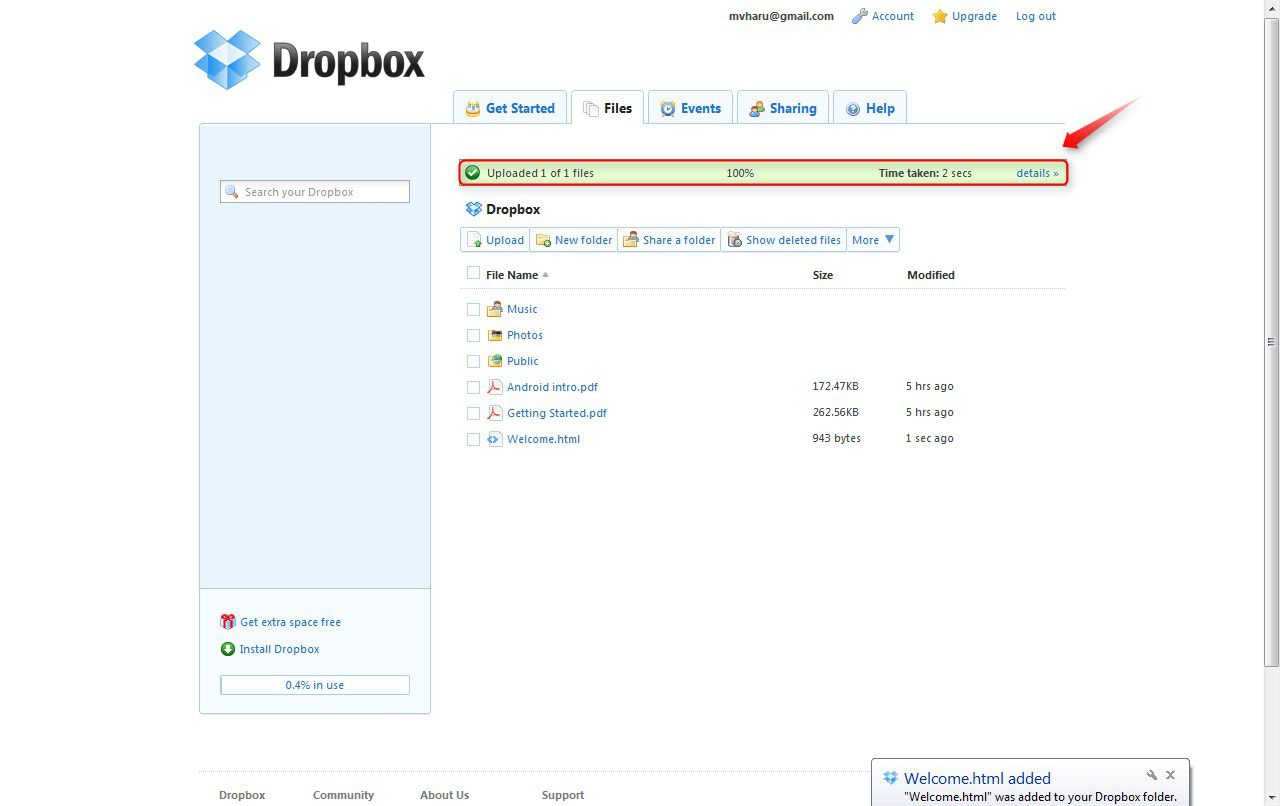Viewport: 1280px width, 806px height.
Task: Click the green checkmark upload status icon
Action: pyautogui.click(x=473, y=173)
